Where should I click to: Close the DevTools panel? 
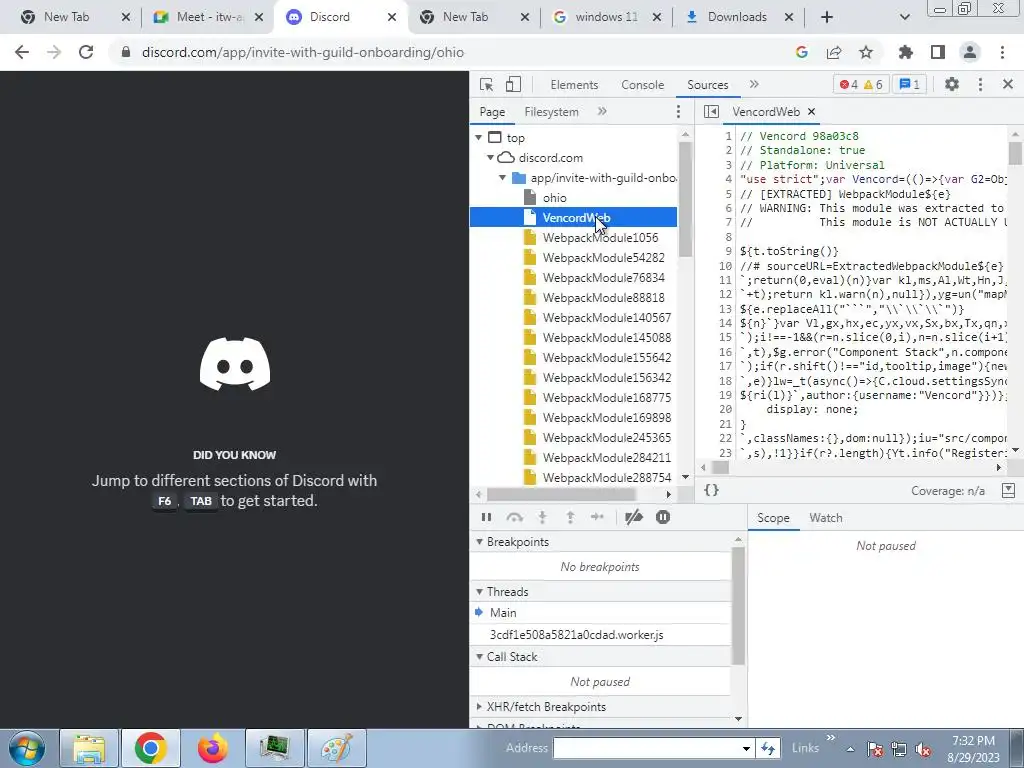pos(1008,84)
